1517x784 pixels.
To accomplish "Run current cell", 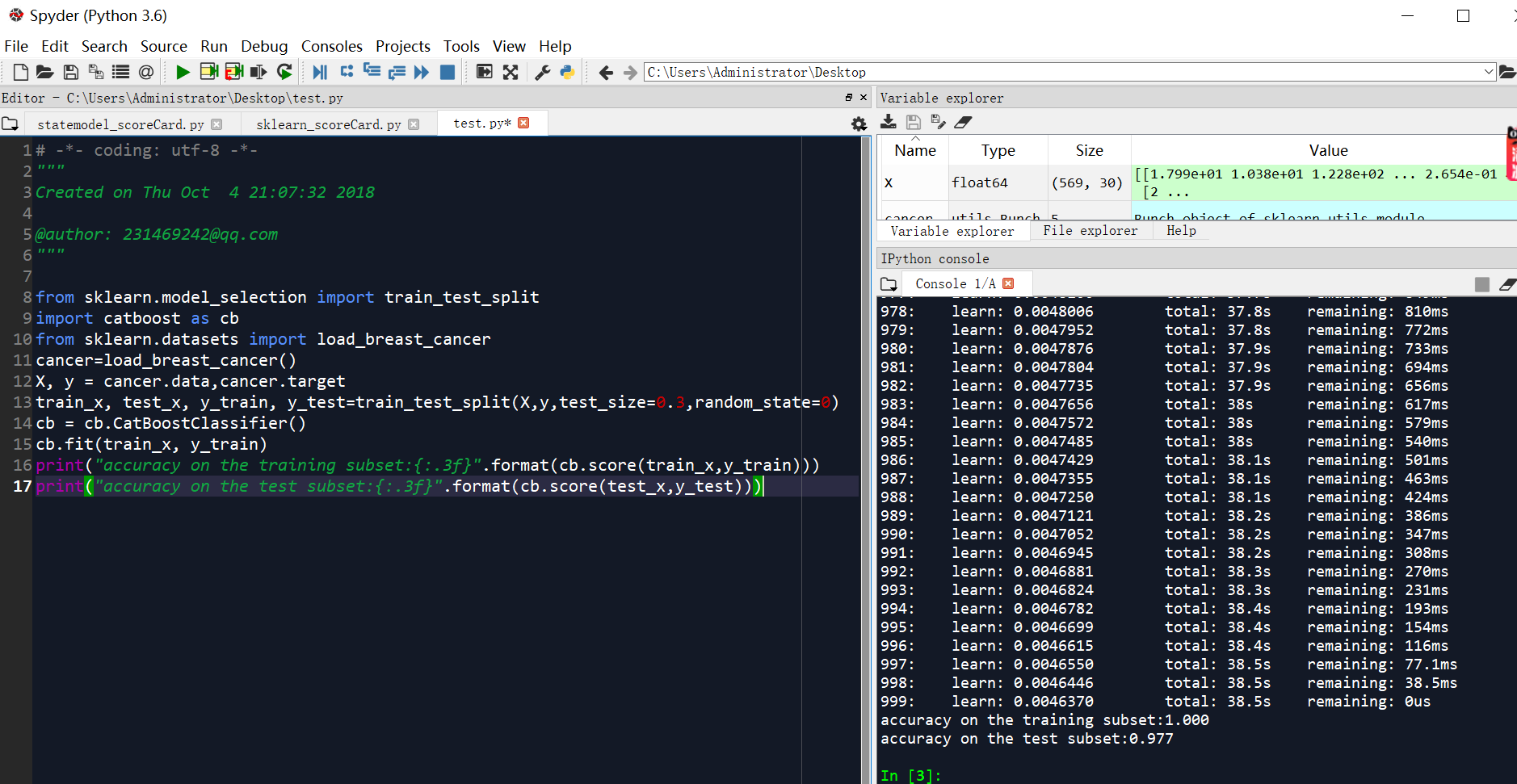I will tap(209, 73).
